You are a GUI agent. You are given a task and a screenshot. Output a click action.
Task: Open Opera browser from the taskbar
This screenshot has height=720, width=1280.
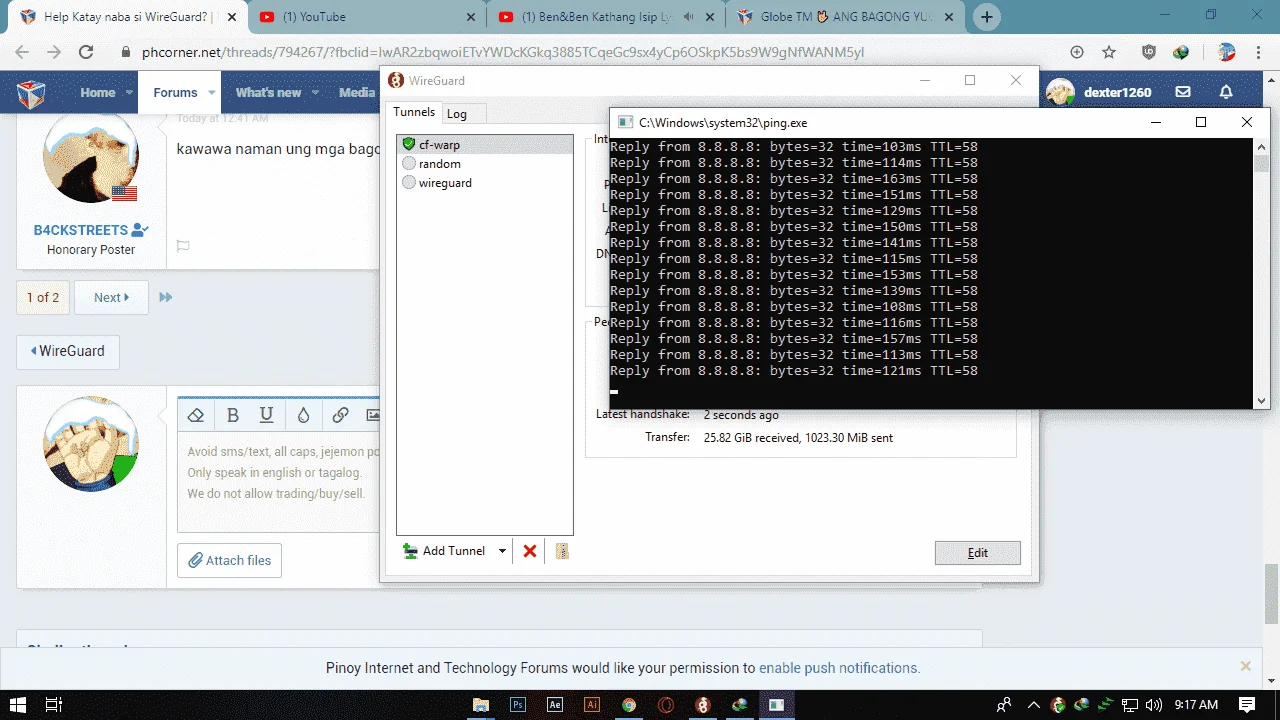666,704
